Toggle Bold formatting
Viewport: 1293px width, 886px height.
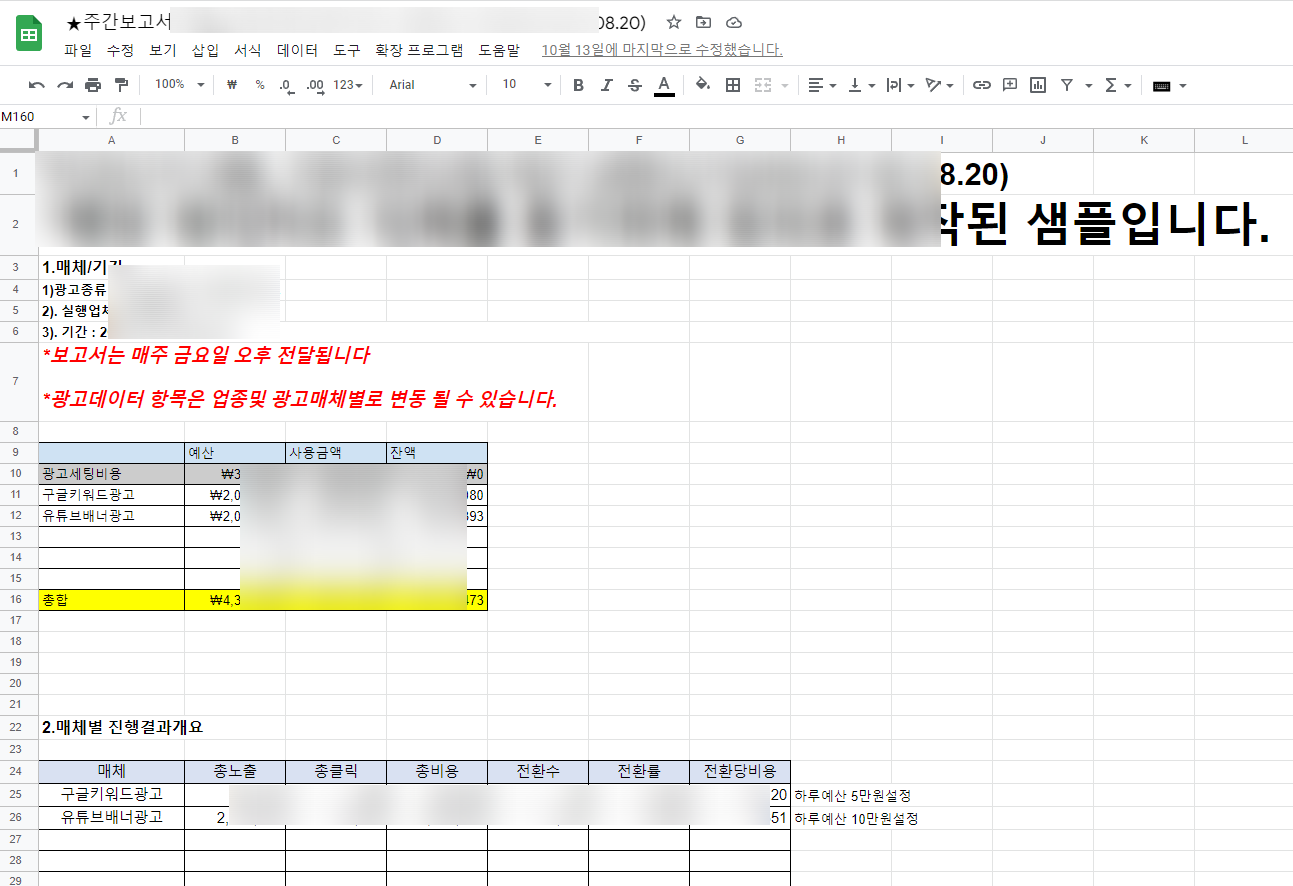[x=578, y=85]
